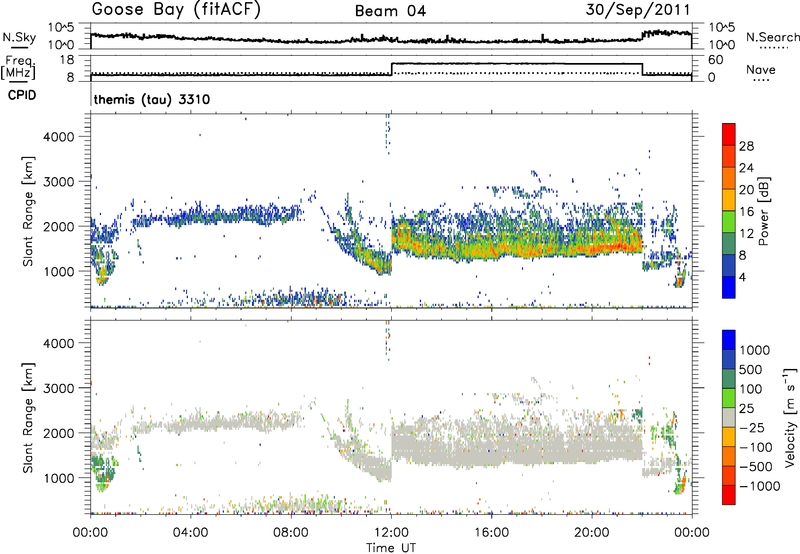Click the 'Time UT' axis label

391,548
